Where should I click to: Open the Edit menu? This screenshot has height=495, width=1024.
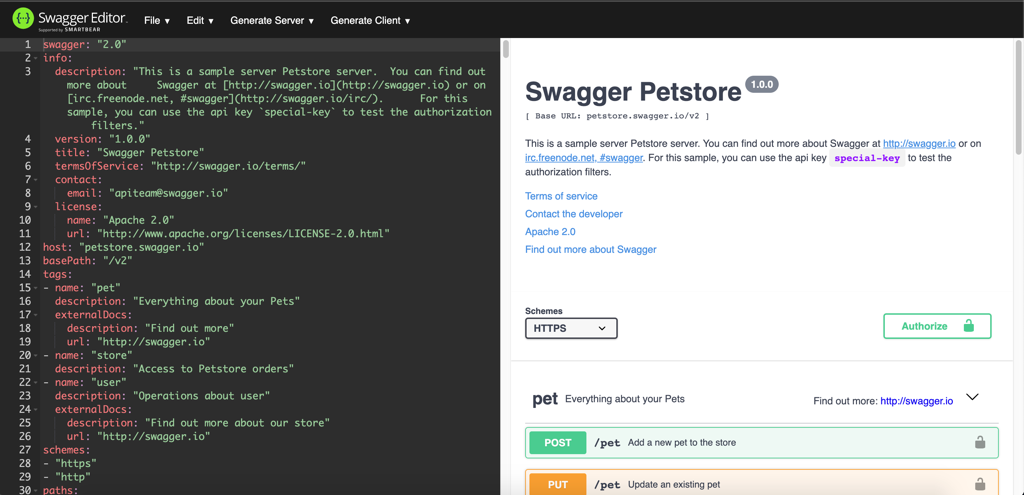tap(200, 20)
